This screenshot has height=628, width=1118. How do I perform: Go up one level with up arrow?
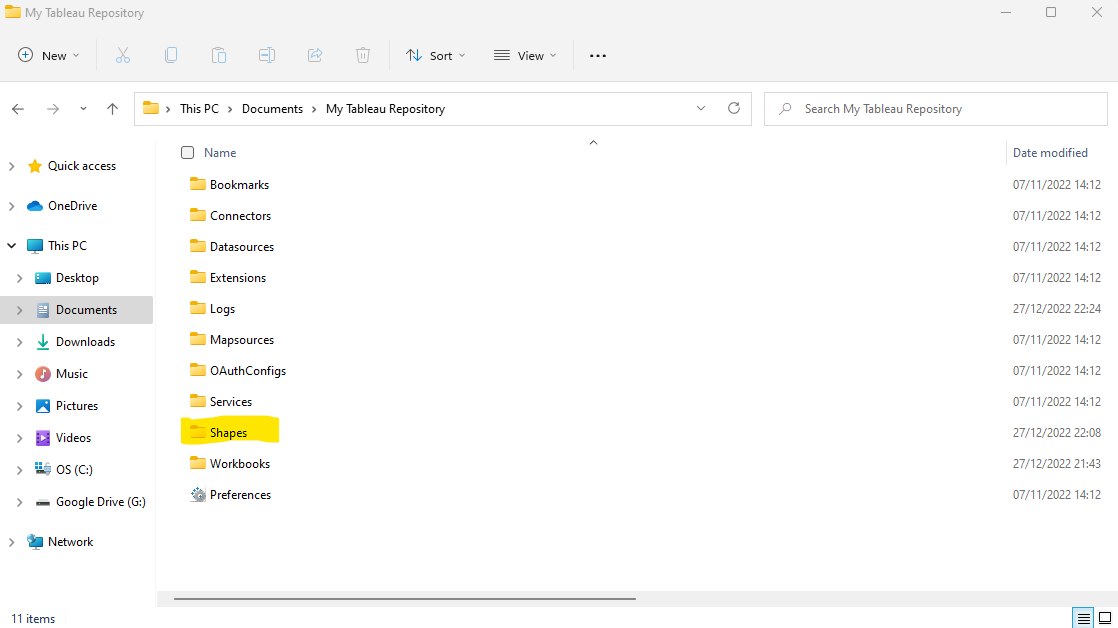click(x=112, y=109)
